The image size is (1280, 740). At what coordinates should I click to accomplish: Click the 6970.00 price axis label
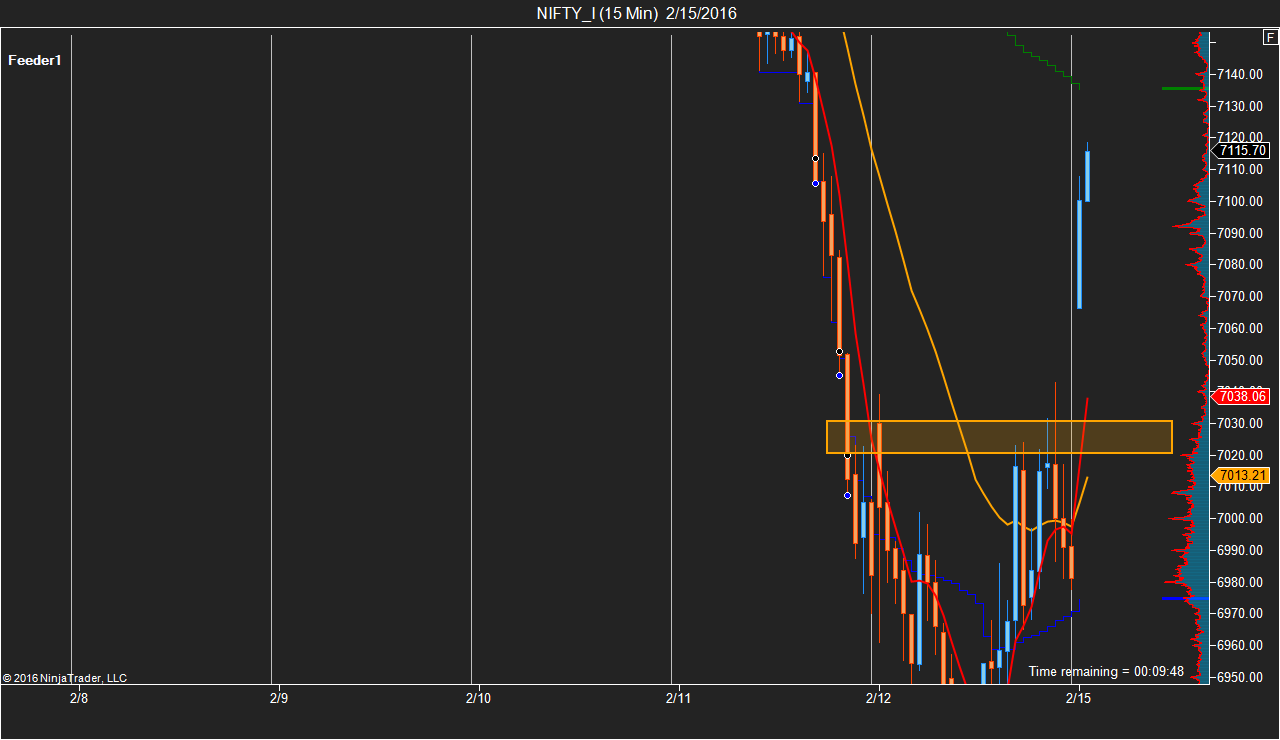(1240, 613)
